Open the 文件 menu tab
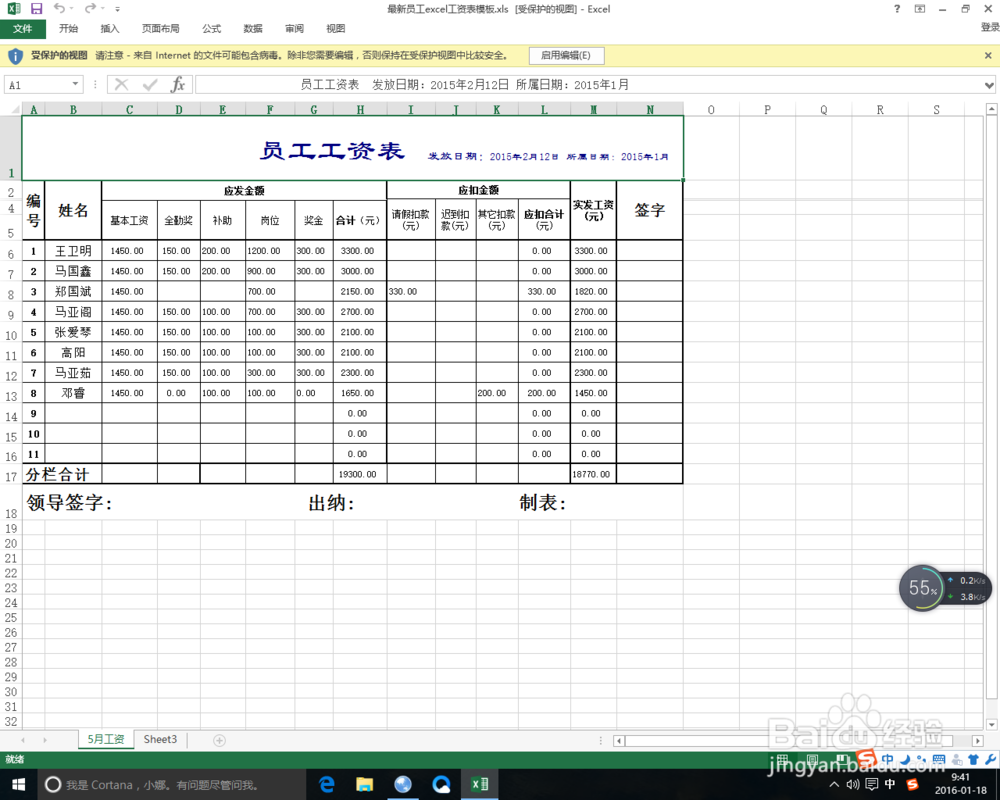 (22, 28)
